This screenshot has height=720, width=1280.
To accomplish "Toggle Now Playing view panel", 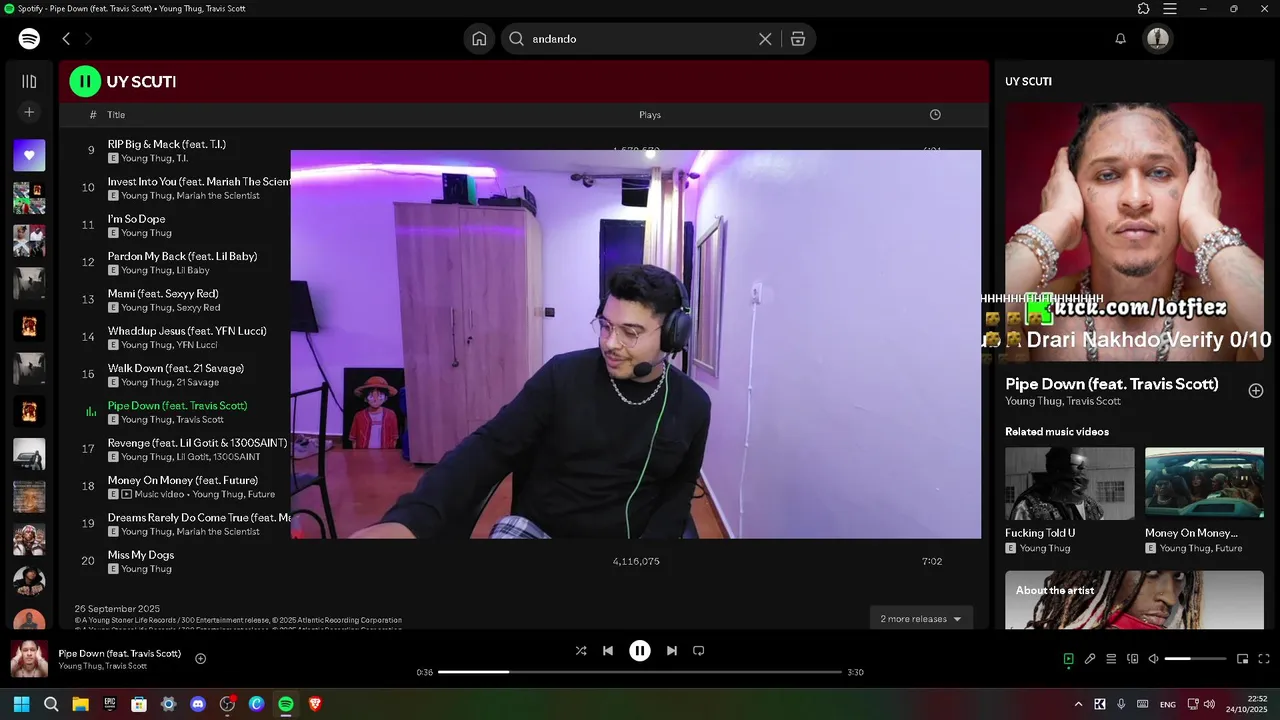I will pyautogui.click(x=1068, y=659).
